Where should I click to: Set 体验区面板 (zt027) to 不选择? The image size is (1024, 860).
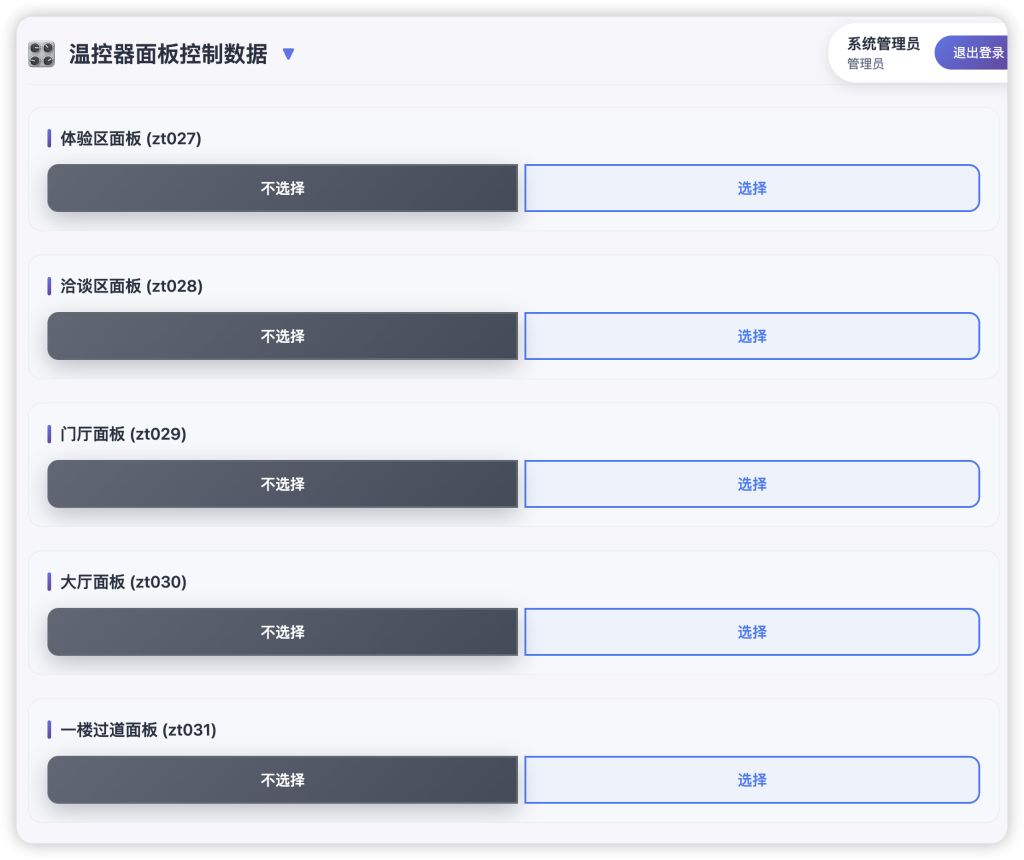click(282, 188)
